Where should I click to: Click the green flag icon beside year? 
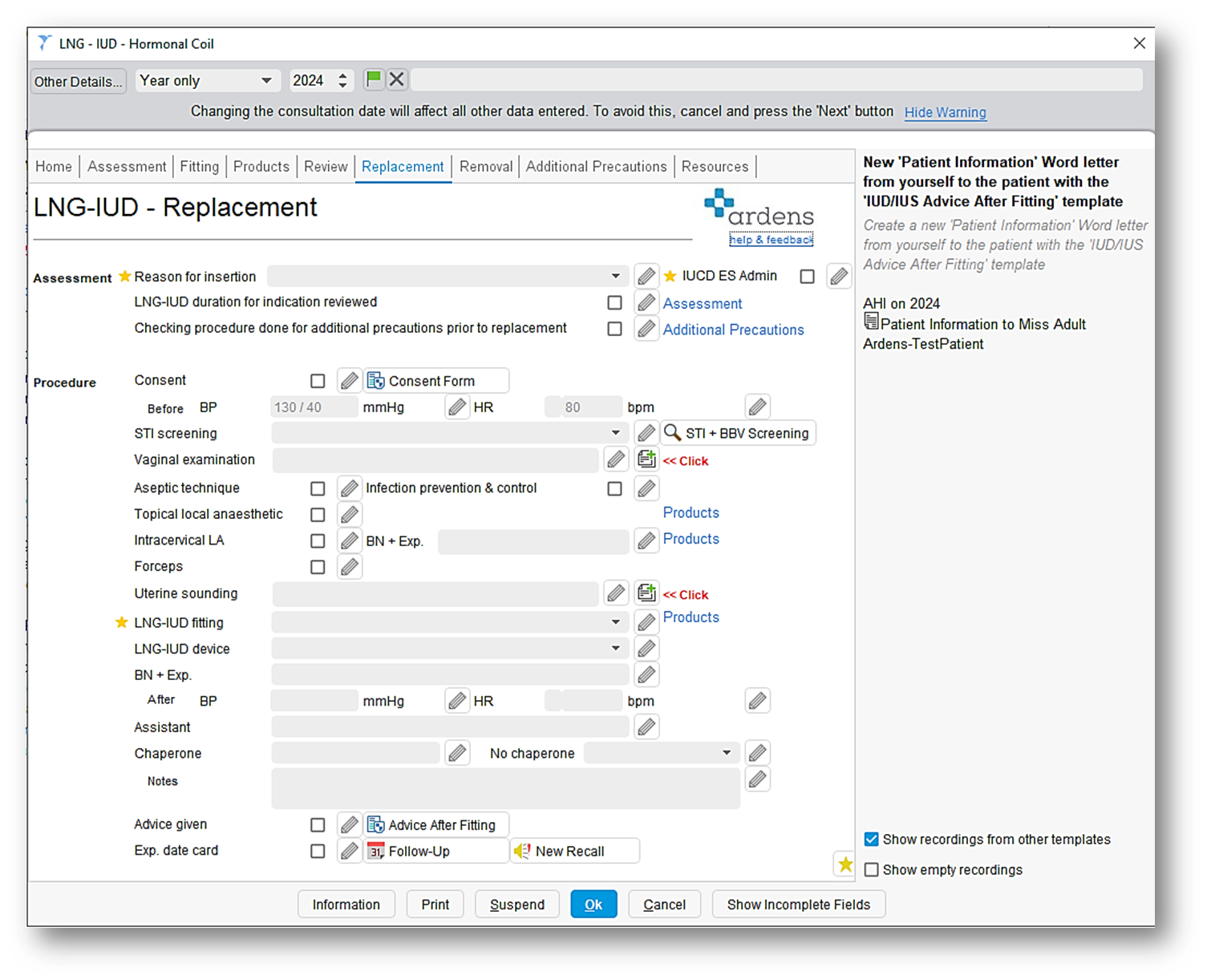[x=374, y=79]
